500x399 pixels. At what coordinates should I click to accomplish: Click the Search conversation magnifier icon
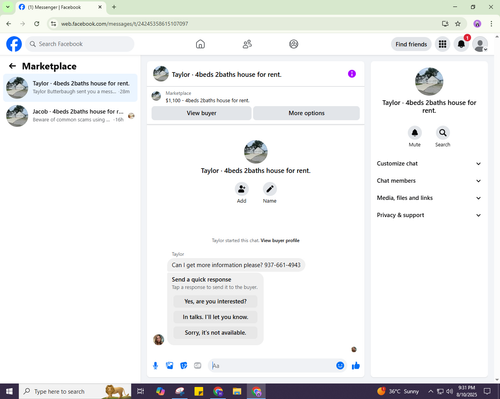click(443, 133)
